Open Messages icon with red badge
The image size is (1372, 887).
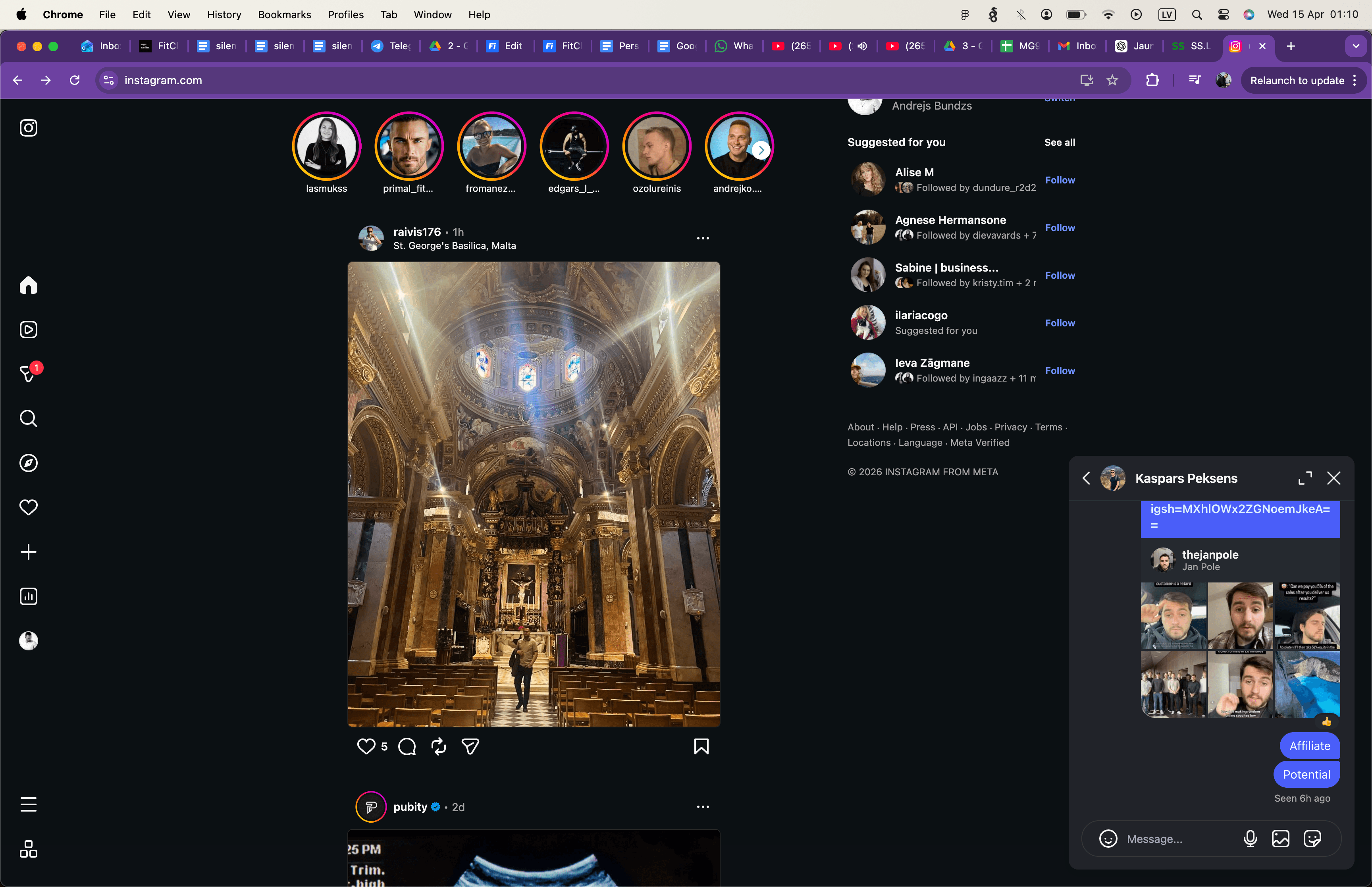click(28, 374)
